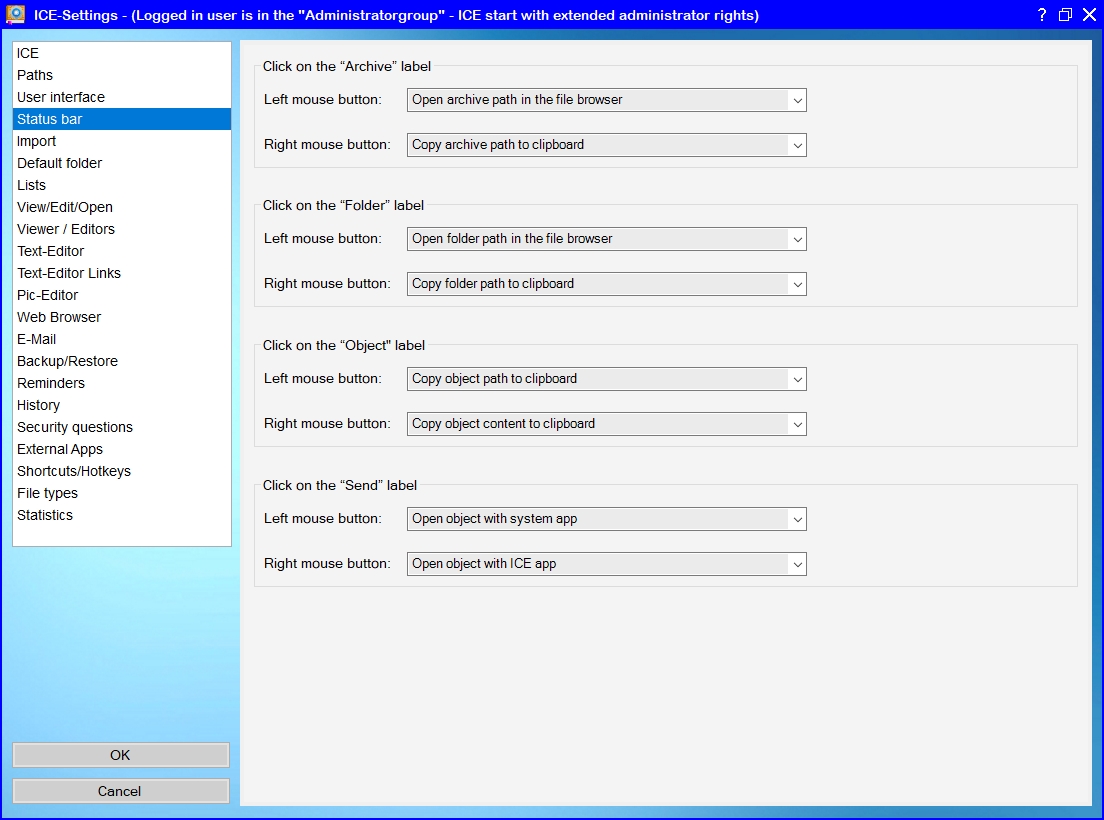This screenshot has height=820, width=1104.
Task: Click the Cancel button
Action: coord(120,791)
